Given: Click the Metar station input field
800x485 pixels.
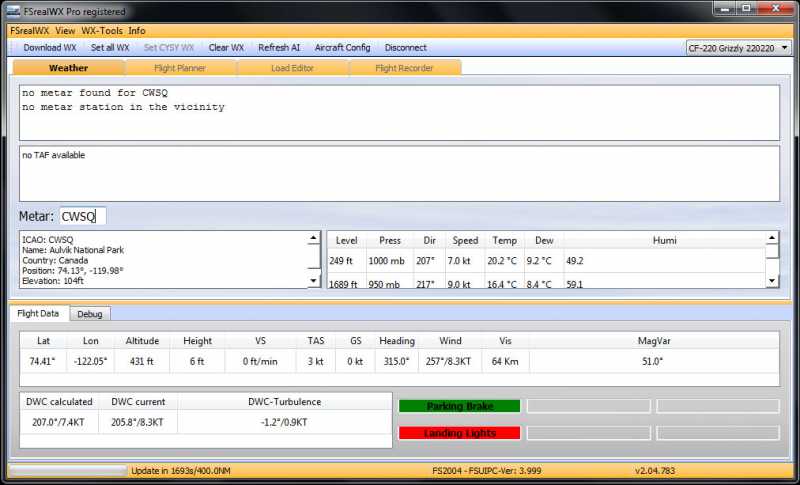Looking at the screenshot, I should click(82, 216).
